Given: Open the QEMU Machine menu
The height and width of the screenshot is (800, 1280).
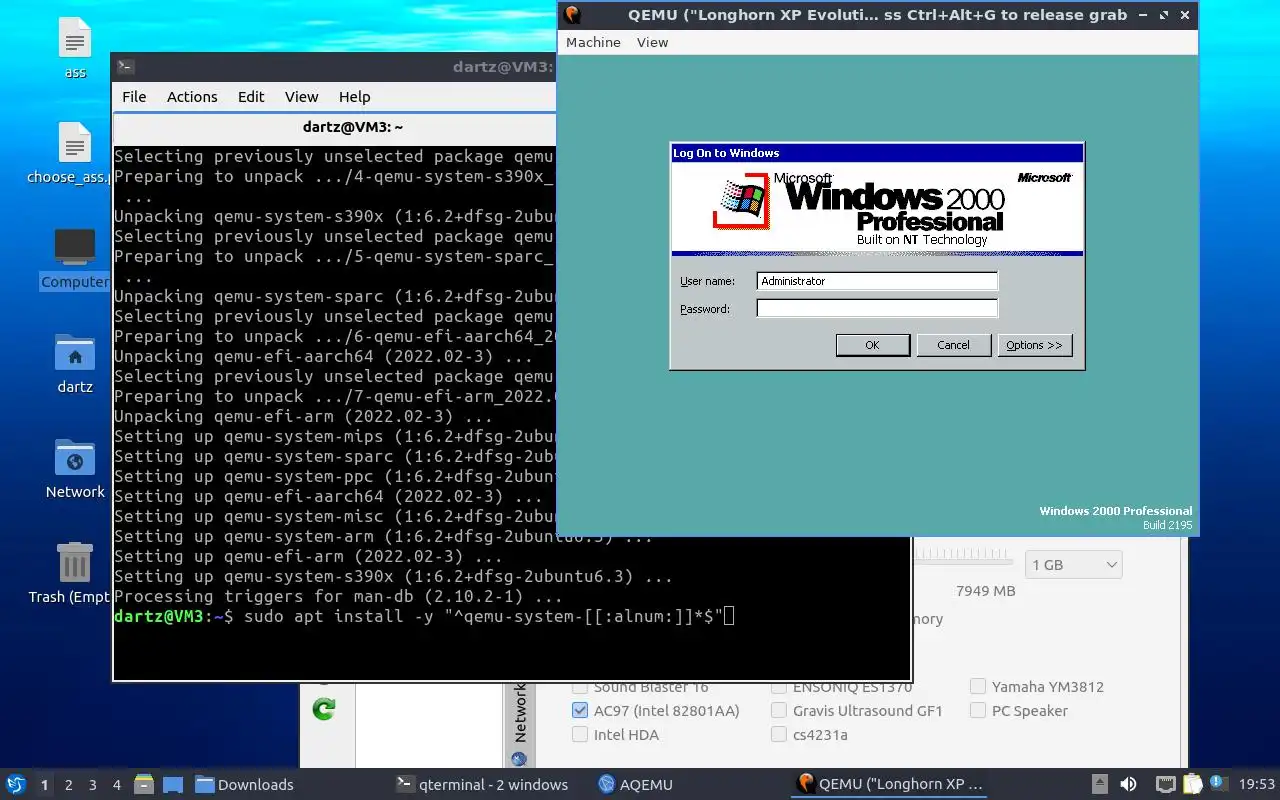Looking at the screenshot, I should 593,42.
